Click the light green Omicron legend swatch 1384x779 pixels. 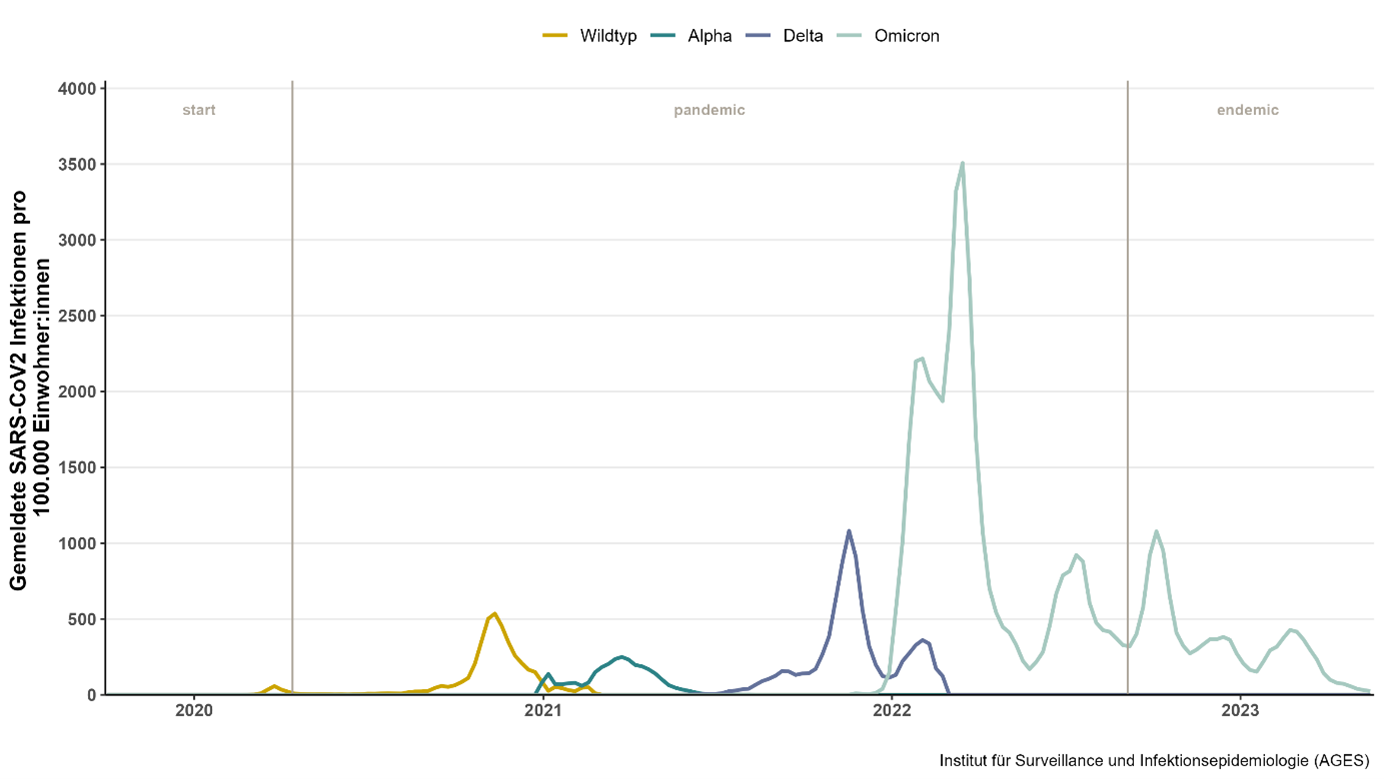[x=853, y=36]
